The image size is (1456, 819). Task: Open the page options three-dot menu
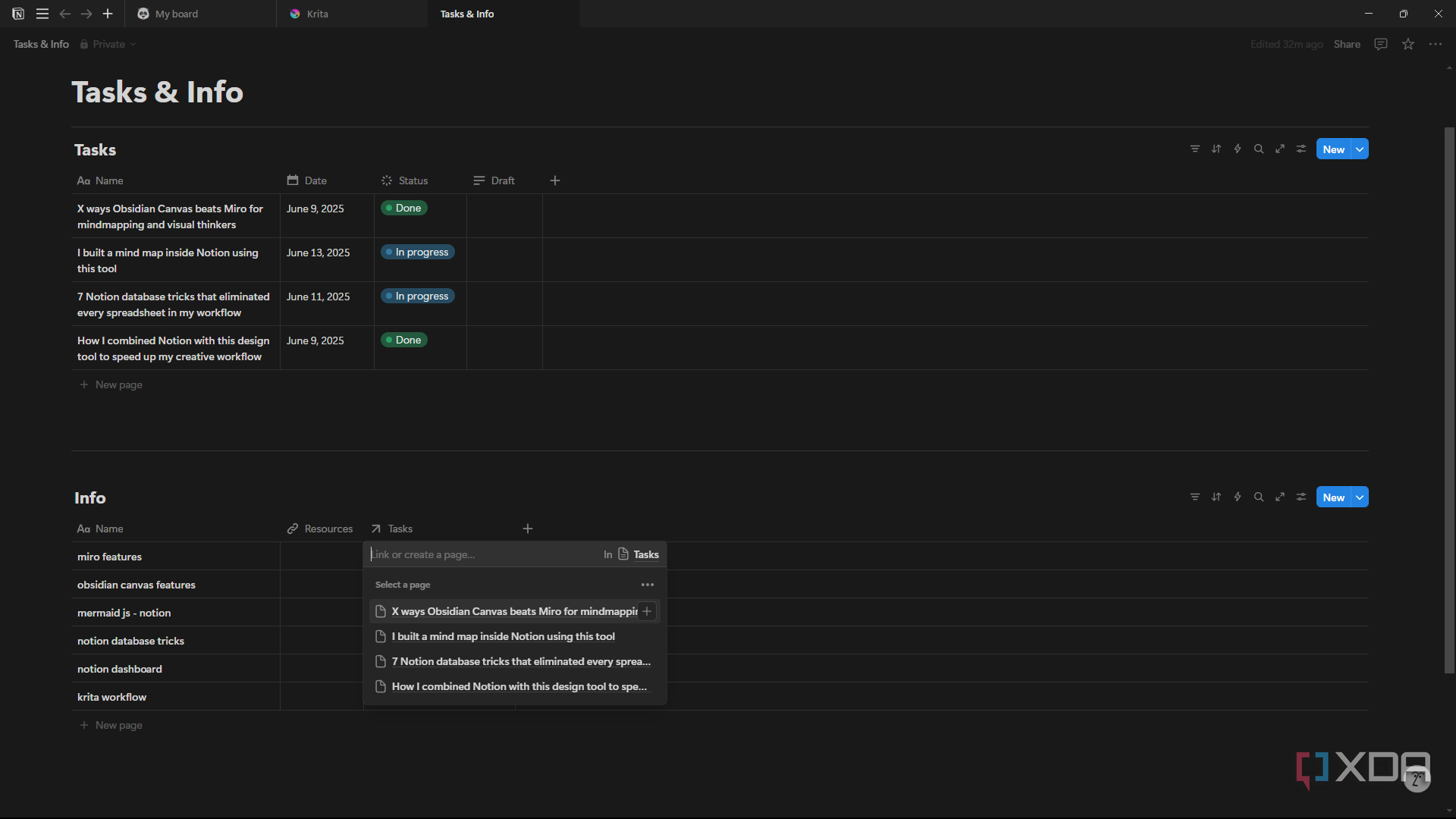(1436, 44)
